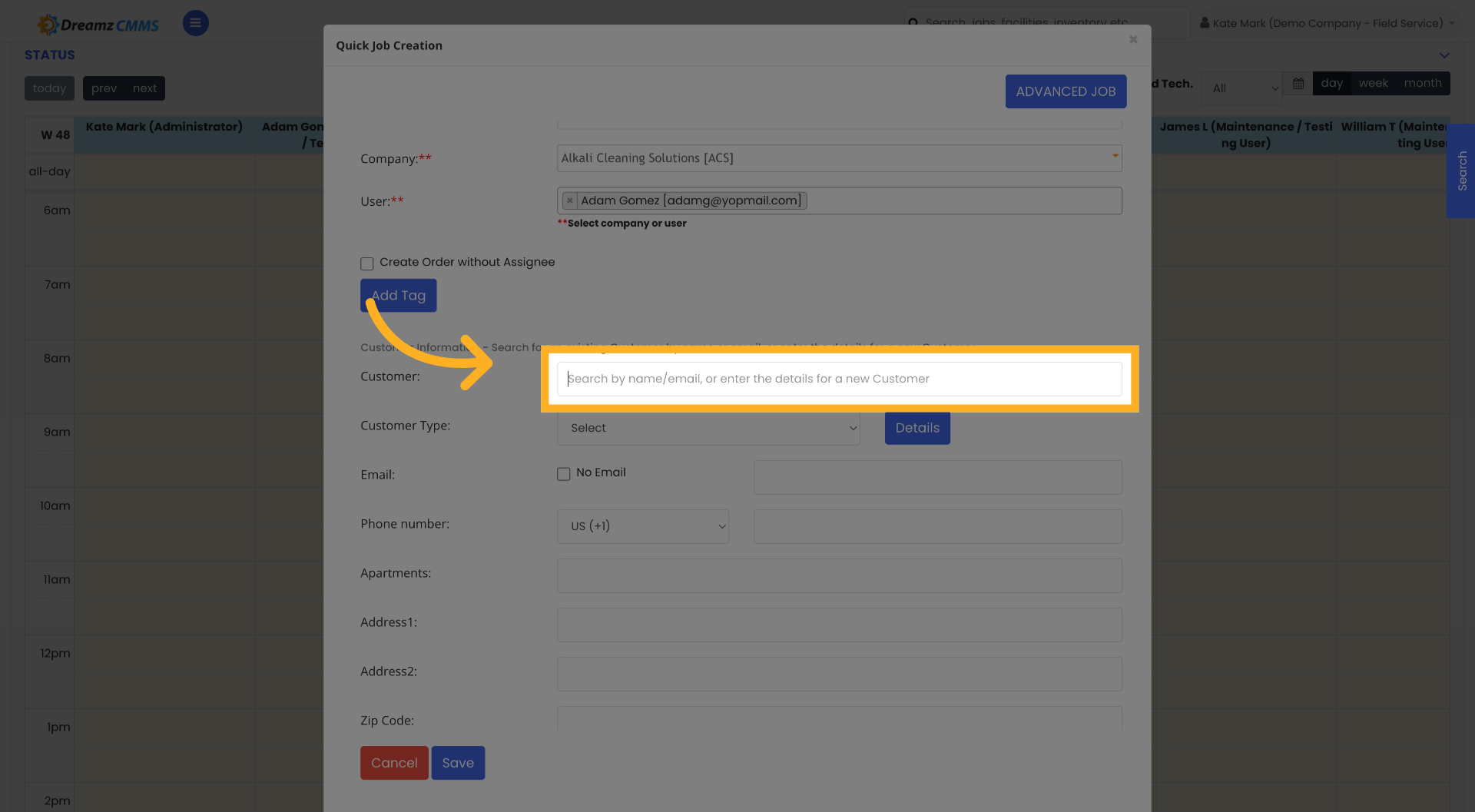Save the quick job
Image resolution: width=1475 pixels, height=812 pixels.
pyautogui.click(x=458, y=762)
